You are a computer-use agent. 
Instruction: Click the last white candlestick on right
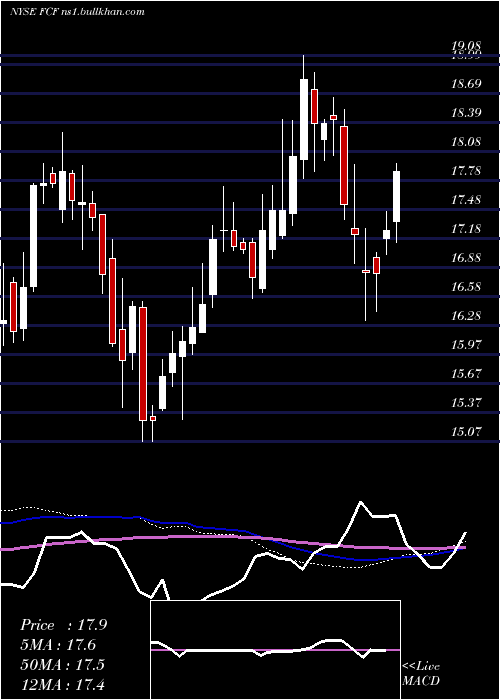(x=396, y=196)
